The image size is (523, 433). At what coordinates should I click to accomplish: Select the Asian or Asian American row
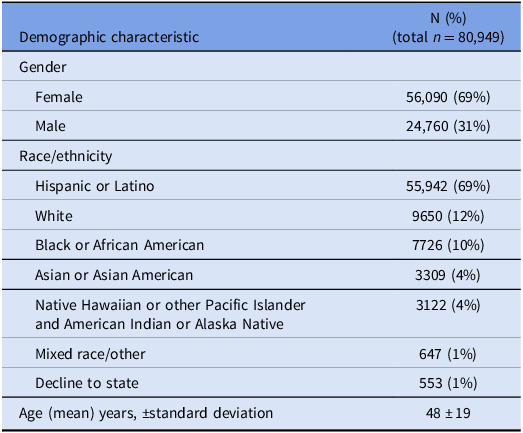click(262, 275)
